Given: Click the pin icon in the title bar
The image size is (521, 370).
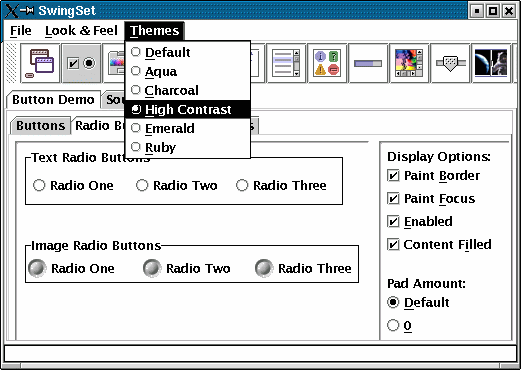Looking at the screenshot, I should click(27, 11).
